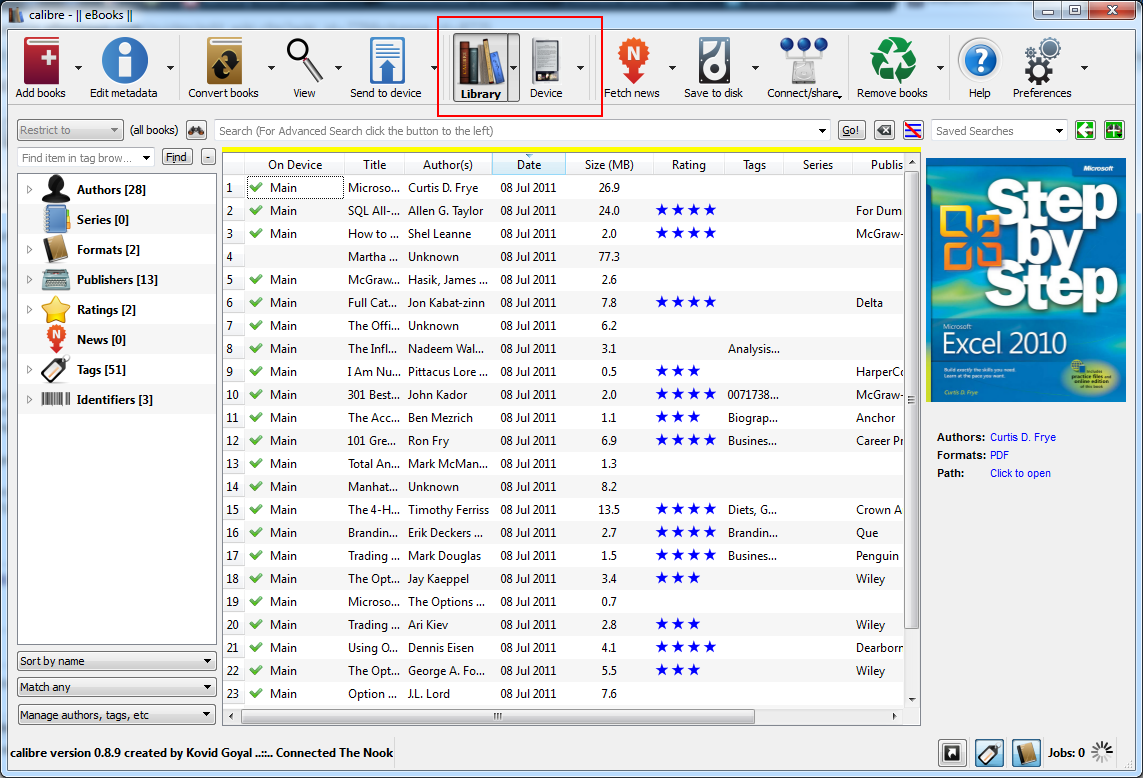Toggle the cover browser icon in status bar
The width and height of the screenshot is (1143, 778).
coord(952,753)
